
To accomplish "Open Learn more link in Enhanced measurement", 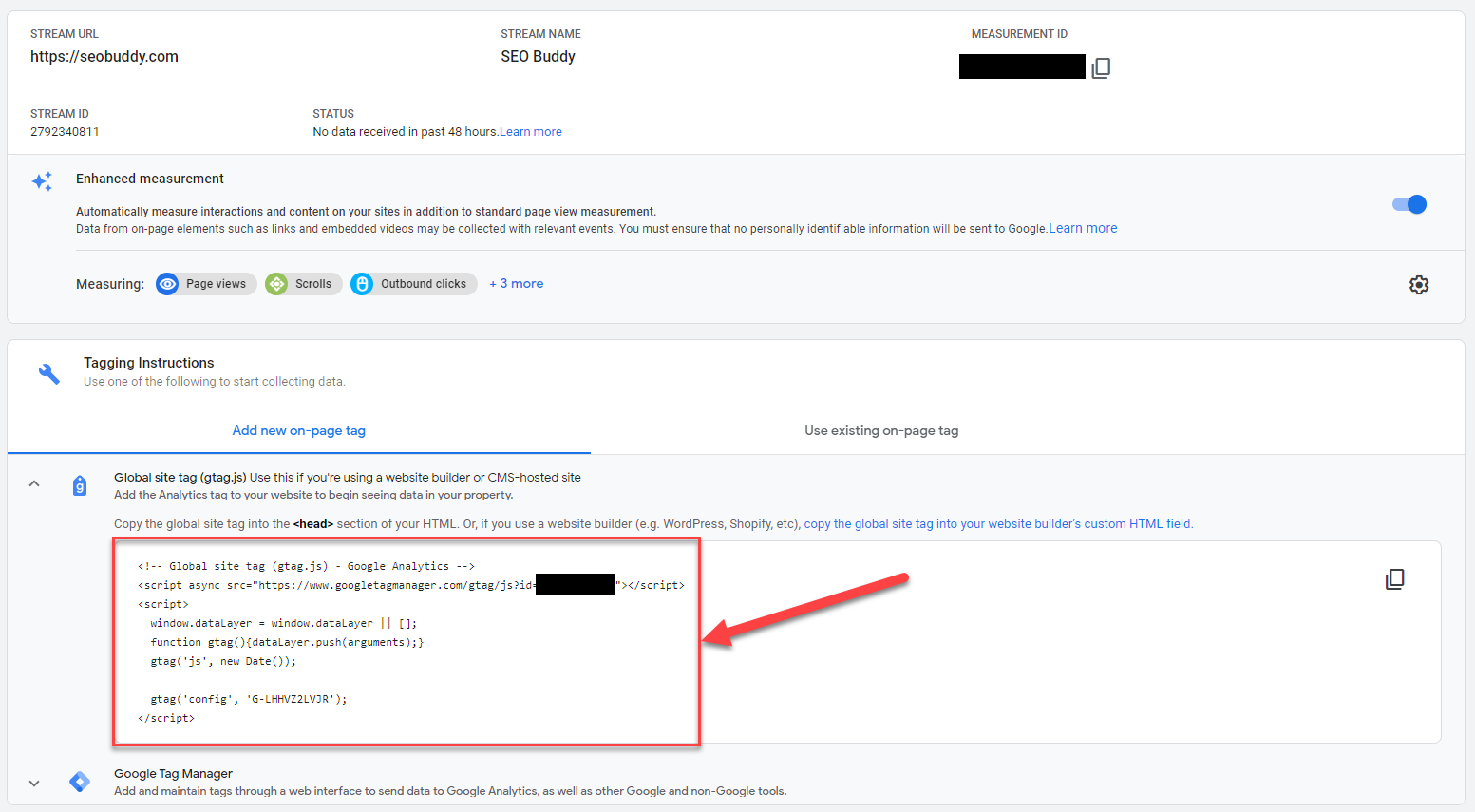I will pos(1083,228).
